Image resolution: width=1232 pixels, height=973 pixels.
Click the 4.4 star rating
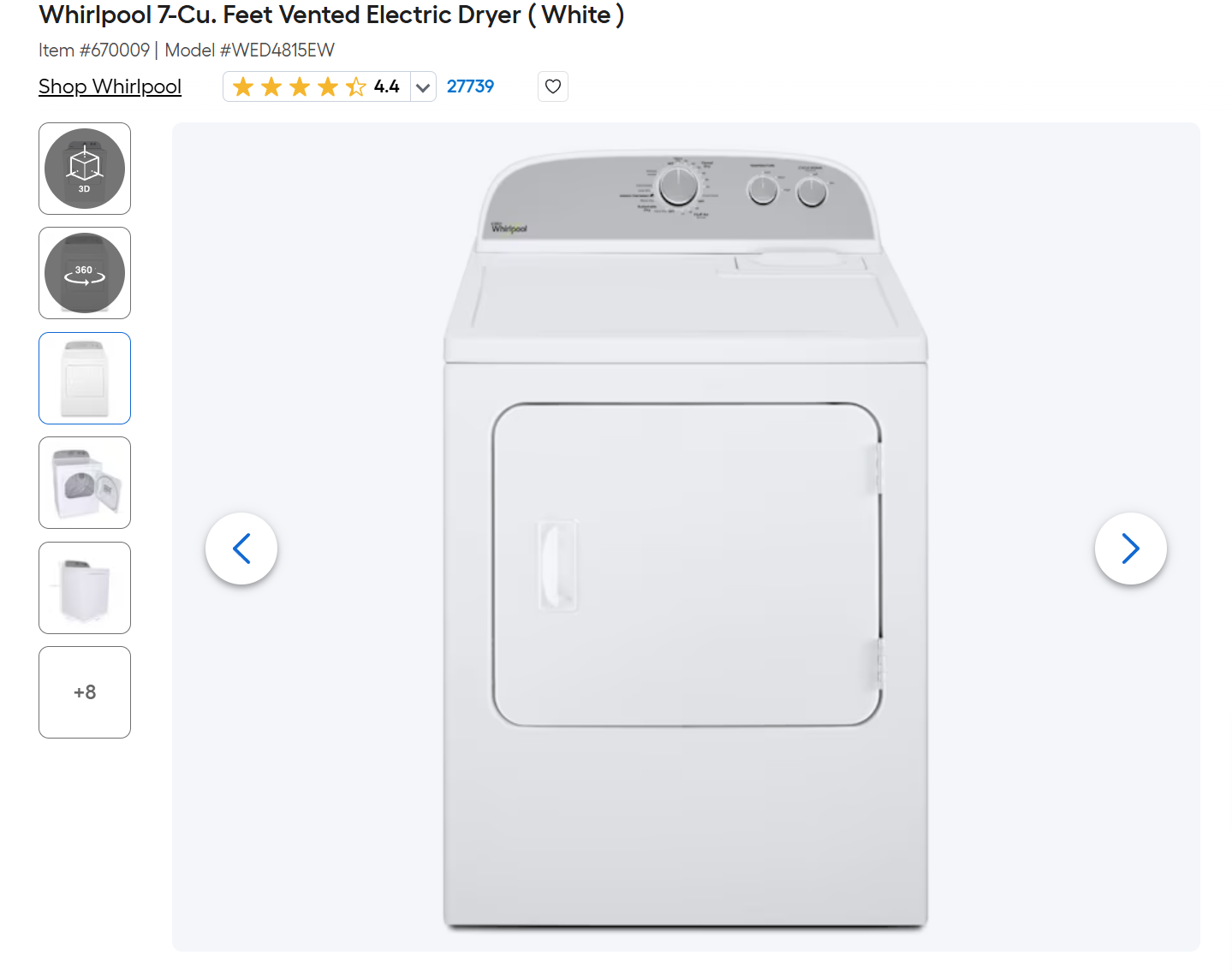coord(387,86)
